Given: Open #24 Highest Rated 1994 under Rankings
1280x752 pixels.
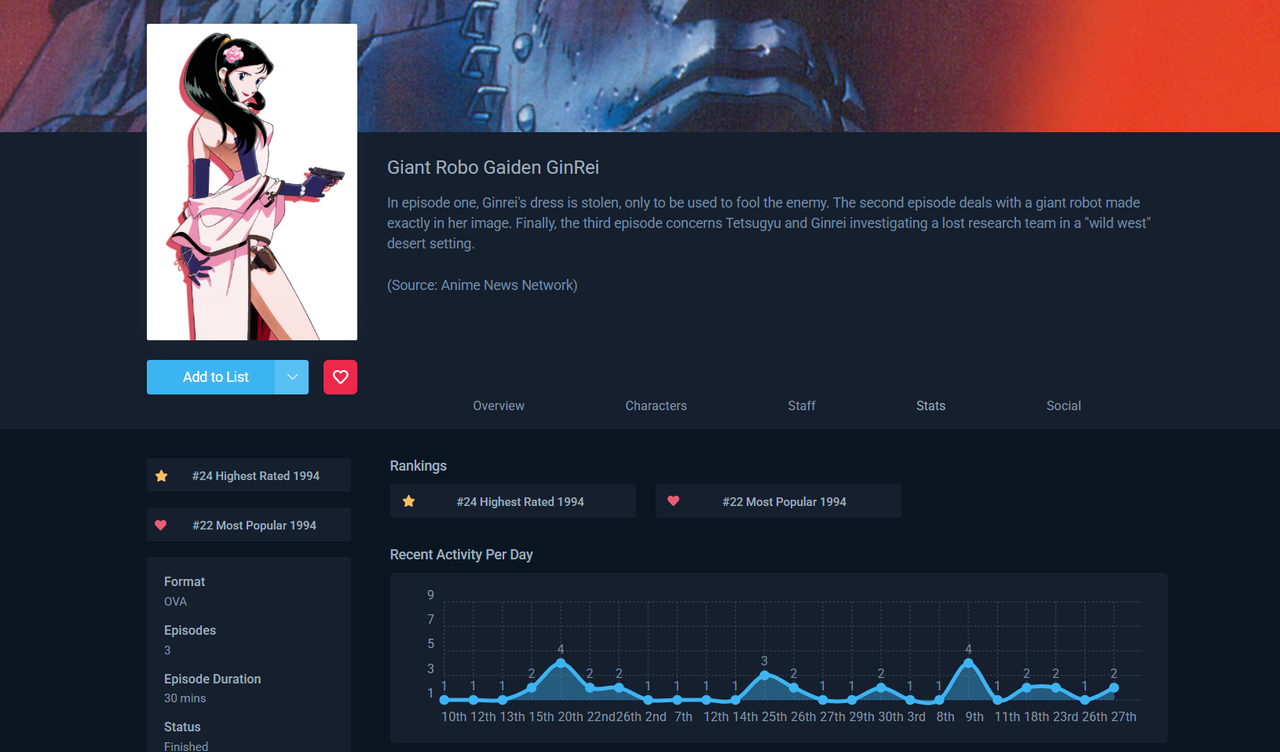Looking at the screenshot, I should (513, 501).
